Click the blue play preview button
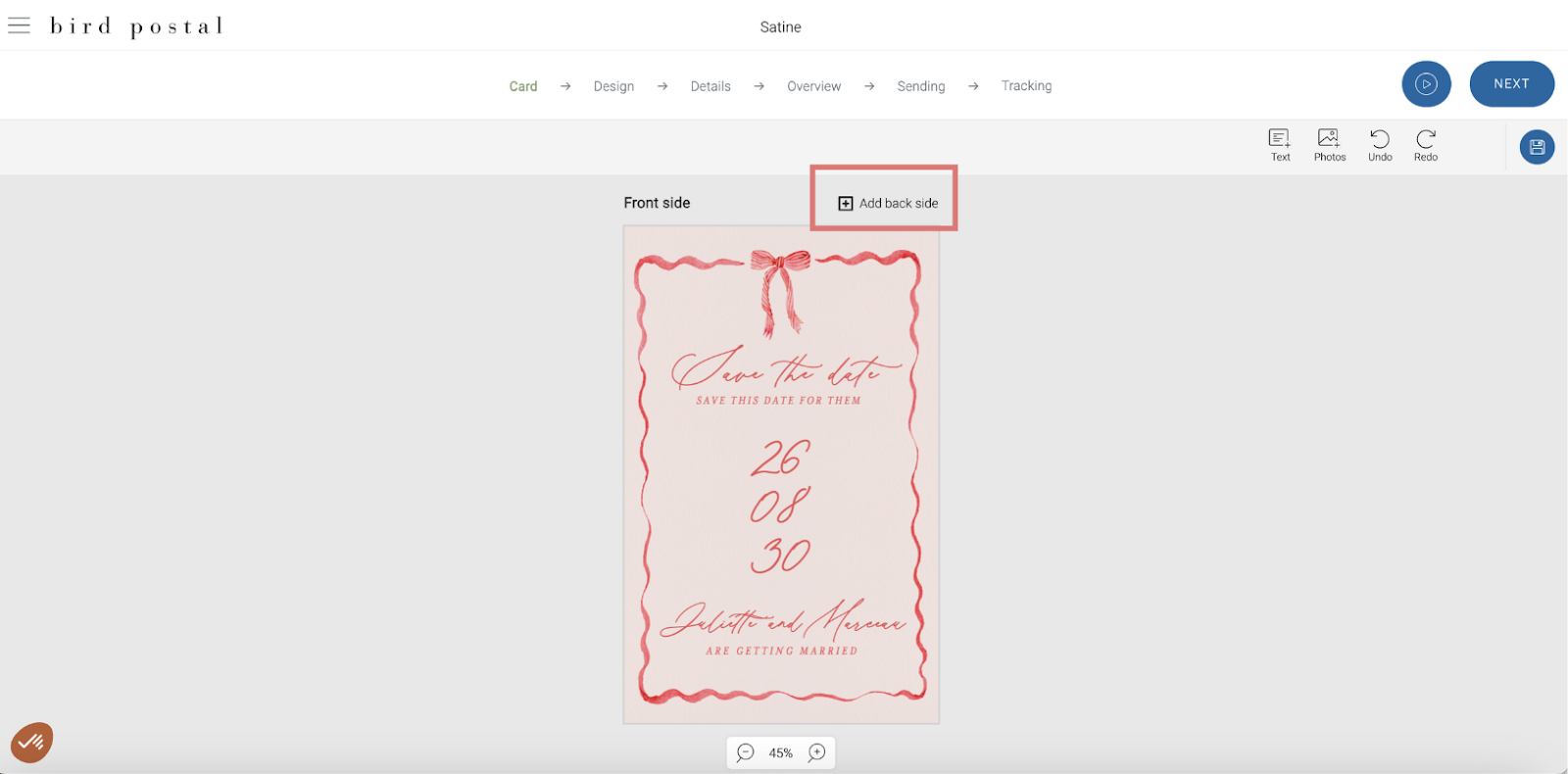The image size is (1568, 774). point(1426,84)
